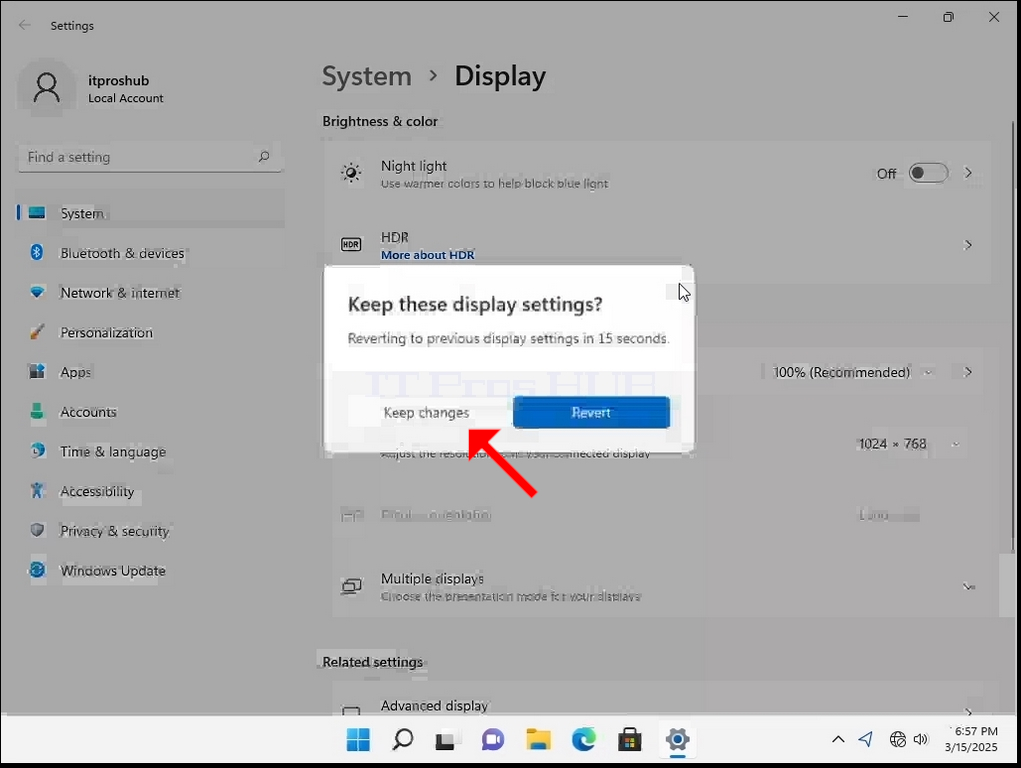This screenshot has height=768, width=1021.
Task: Click the Find a setting search field
Action: point(150,157)
